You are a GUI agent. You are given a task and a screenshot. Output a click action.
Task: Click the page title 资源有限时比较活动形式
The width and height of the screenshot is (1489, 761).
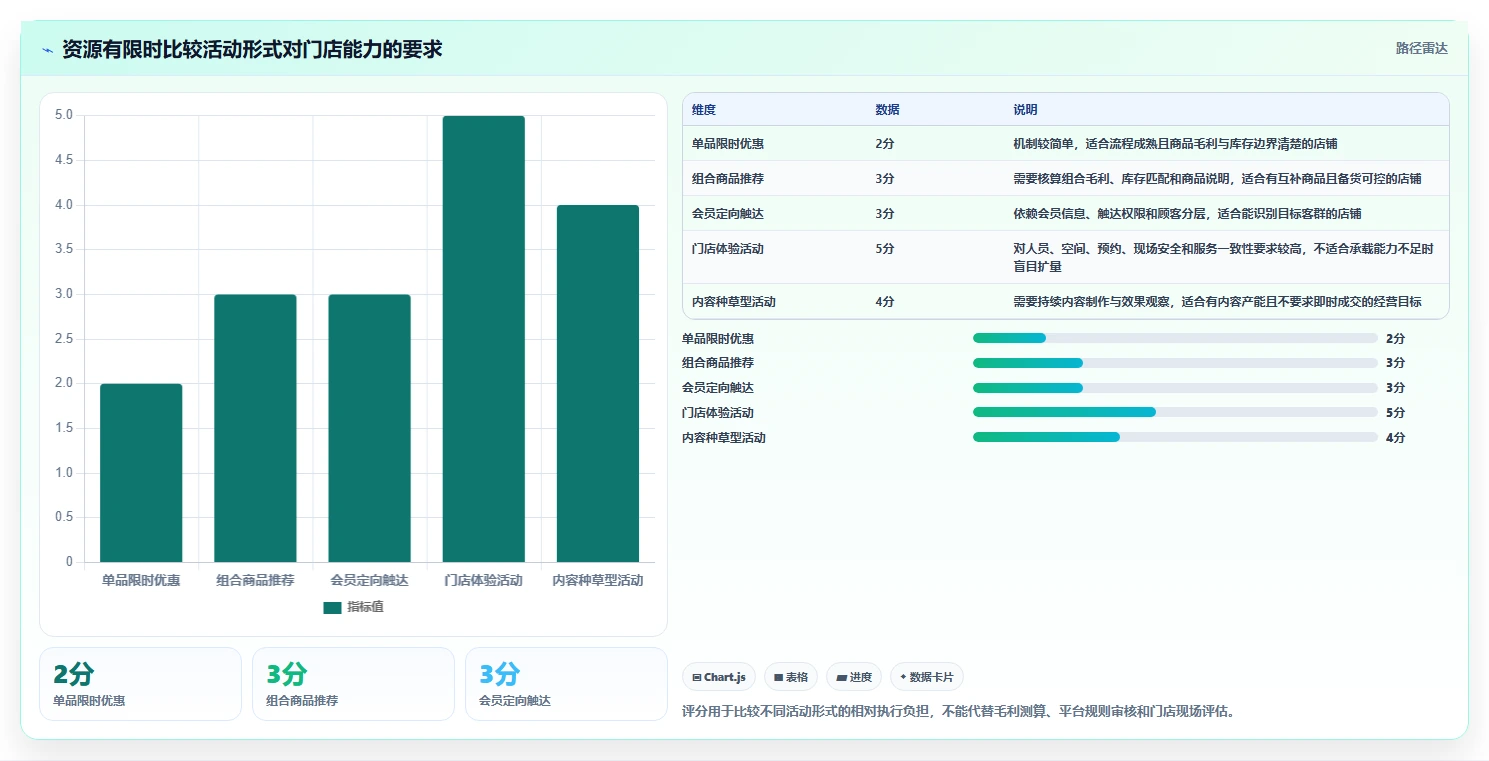252,50
